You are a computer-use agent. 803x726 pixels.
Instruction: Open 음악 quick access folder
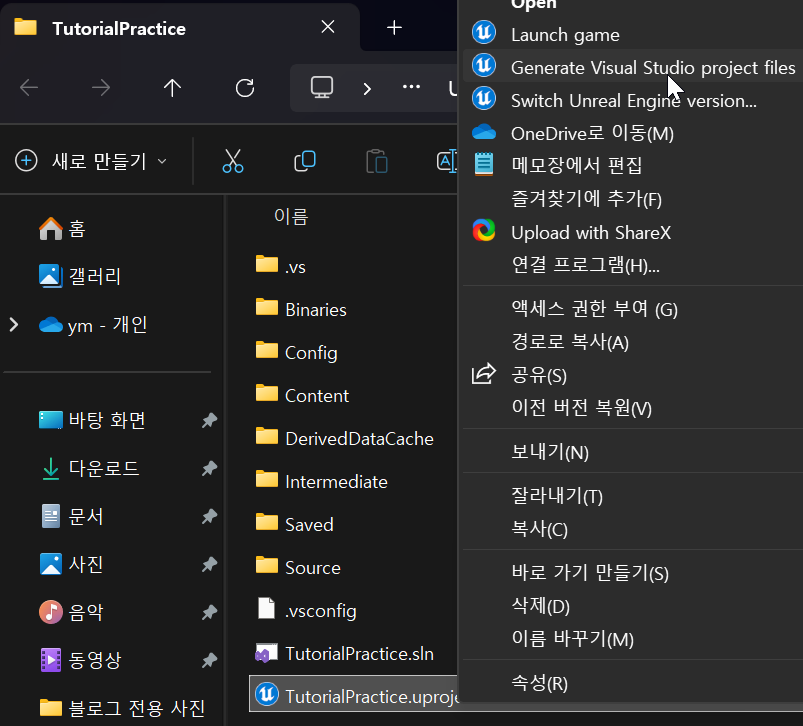(72, 612)
